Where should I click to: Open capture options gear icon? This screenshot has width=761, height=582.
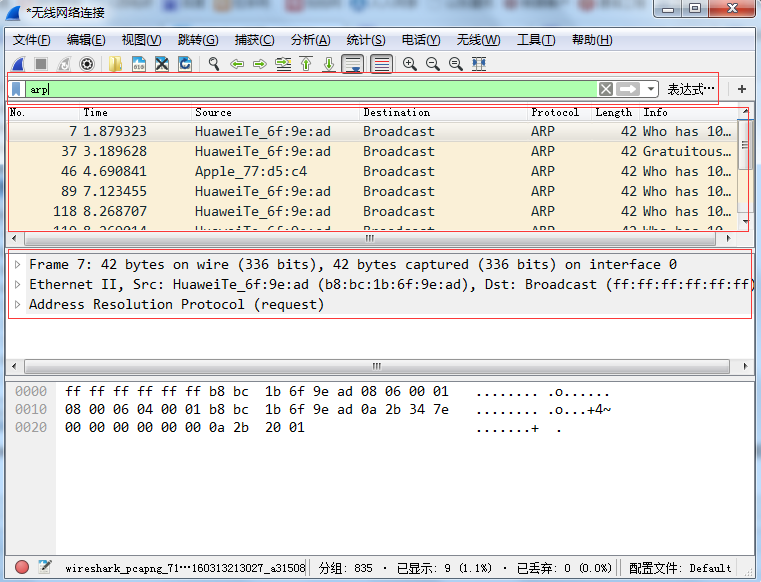[87, 64]
